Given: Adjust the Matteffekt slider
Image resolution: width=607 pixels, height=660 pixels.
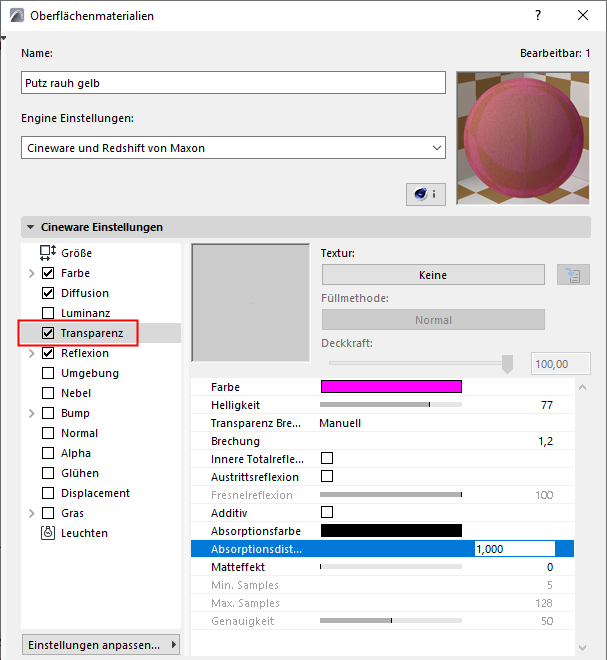Looking at the screenshot, I should tap(391, 567).
